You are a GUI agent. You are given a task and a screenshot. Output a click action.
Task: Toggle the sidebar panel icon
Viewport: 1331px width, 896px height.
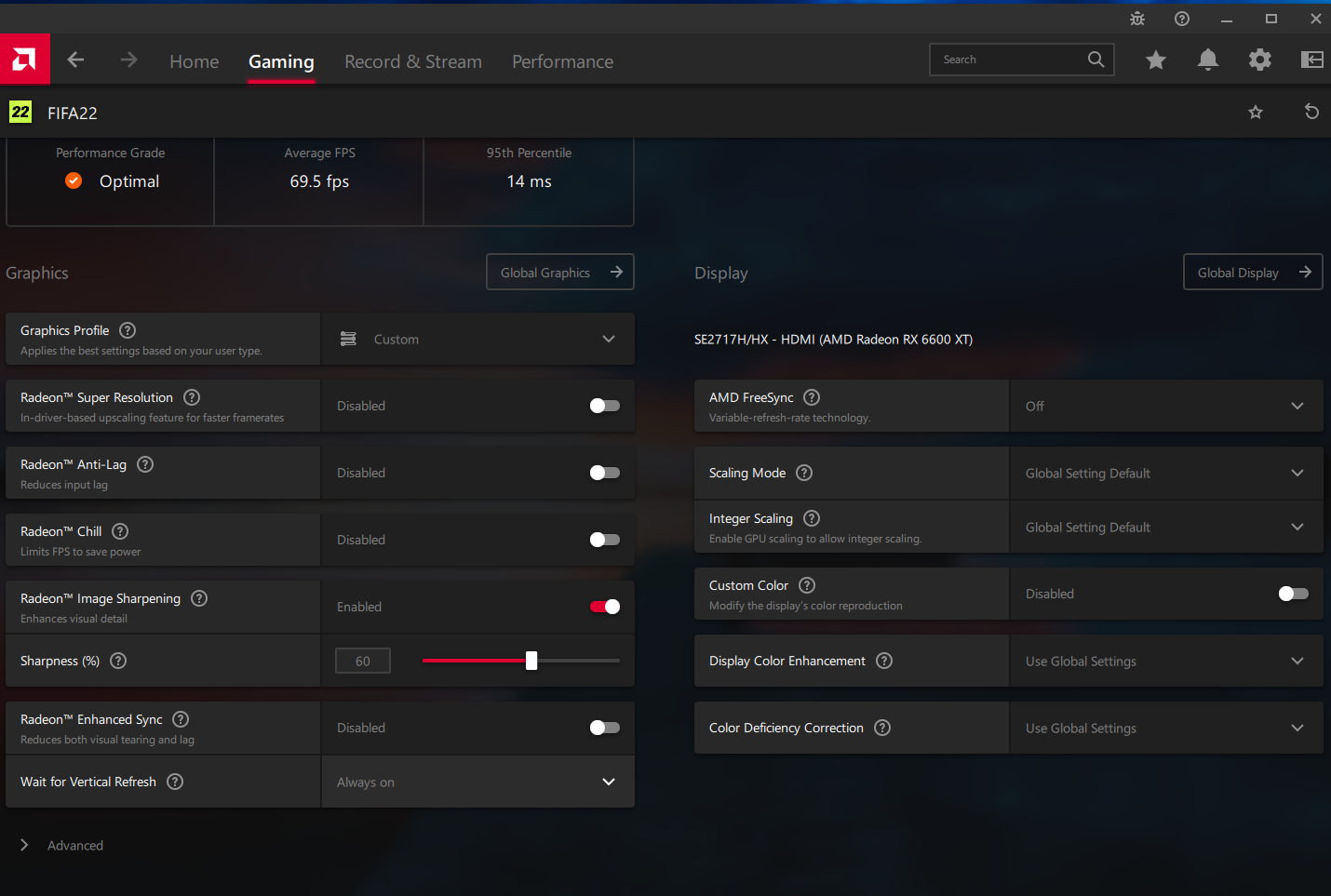[x=1311, y=60]
